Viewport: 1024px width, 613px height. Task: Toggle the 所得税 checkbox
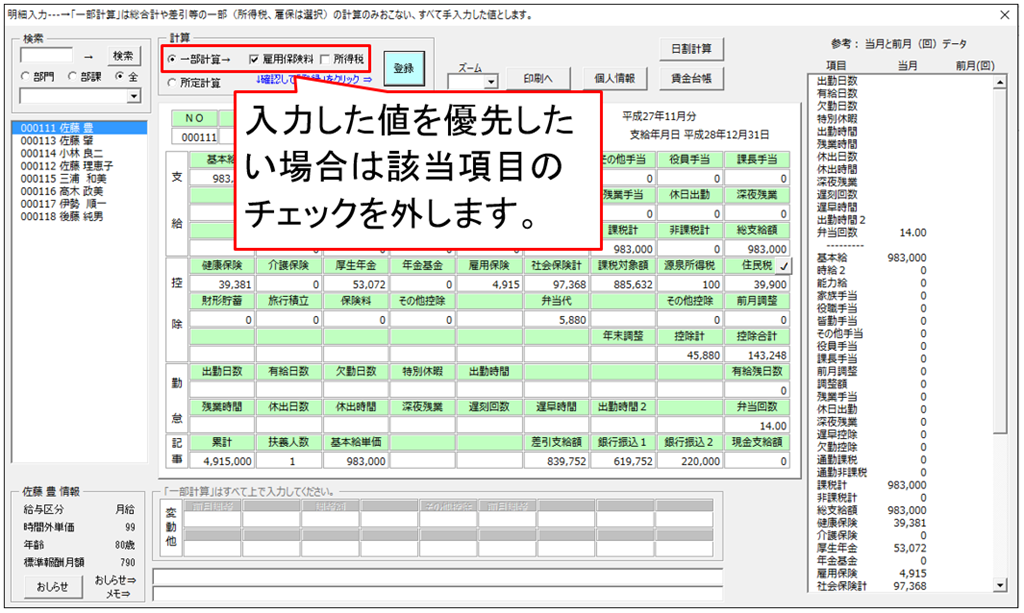point(325,59)
